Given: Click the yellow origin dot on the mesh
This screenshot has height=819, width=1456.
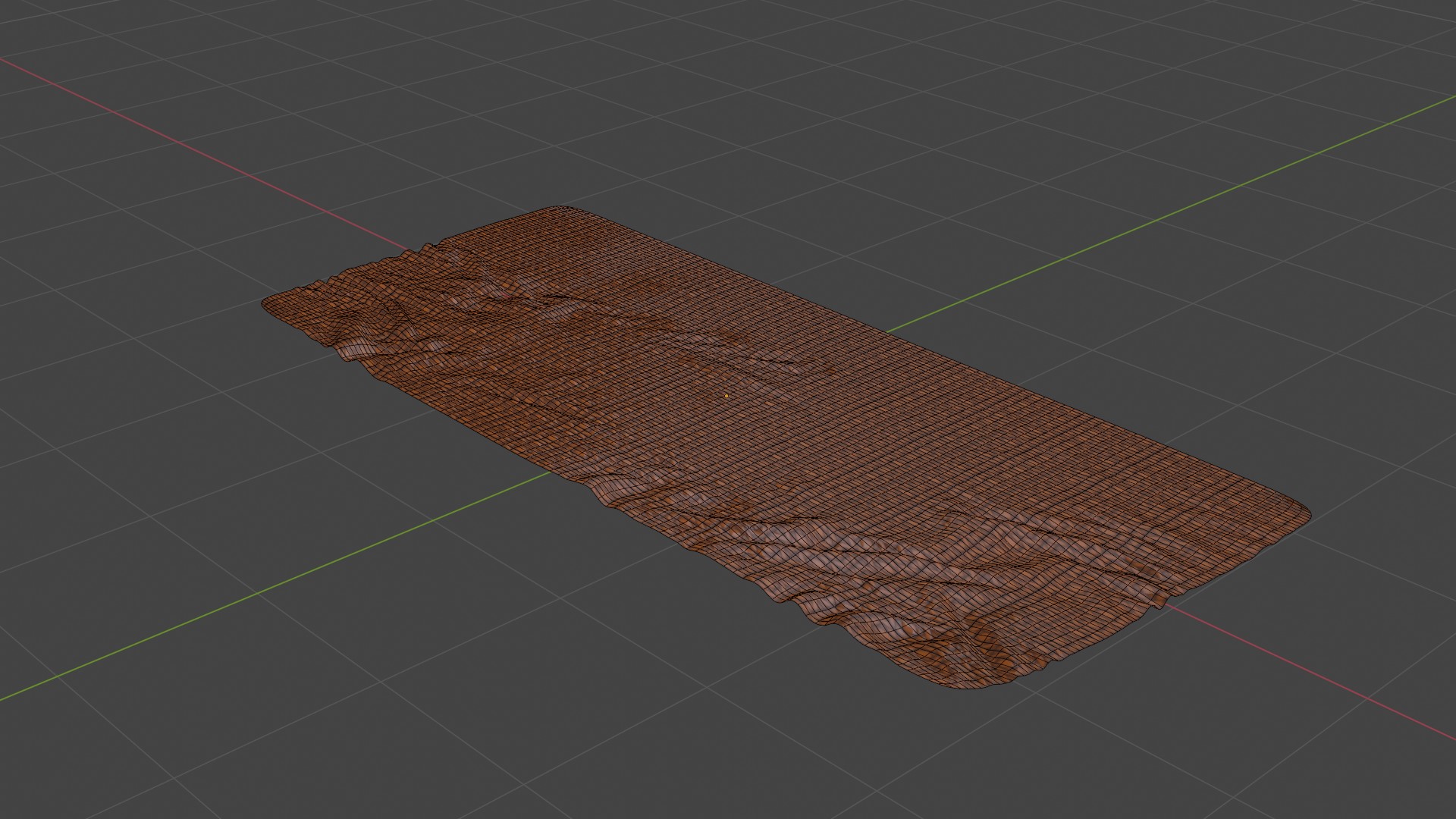Looking at the screenshot, I should [726, 396].
